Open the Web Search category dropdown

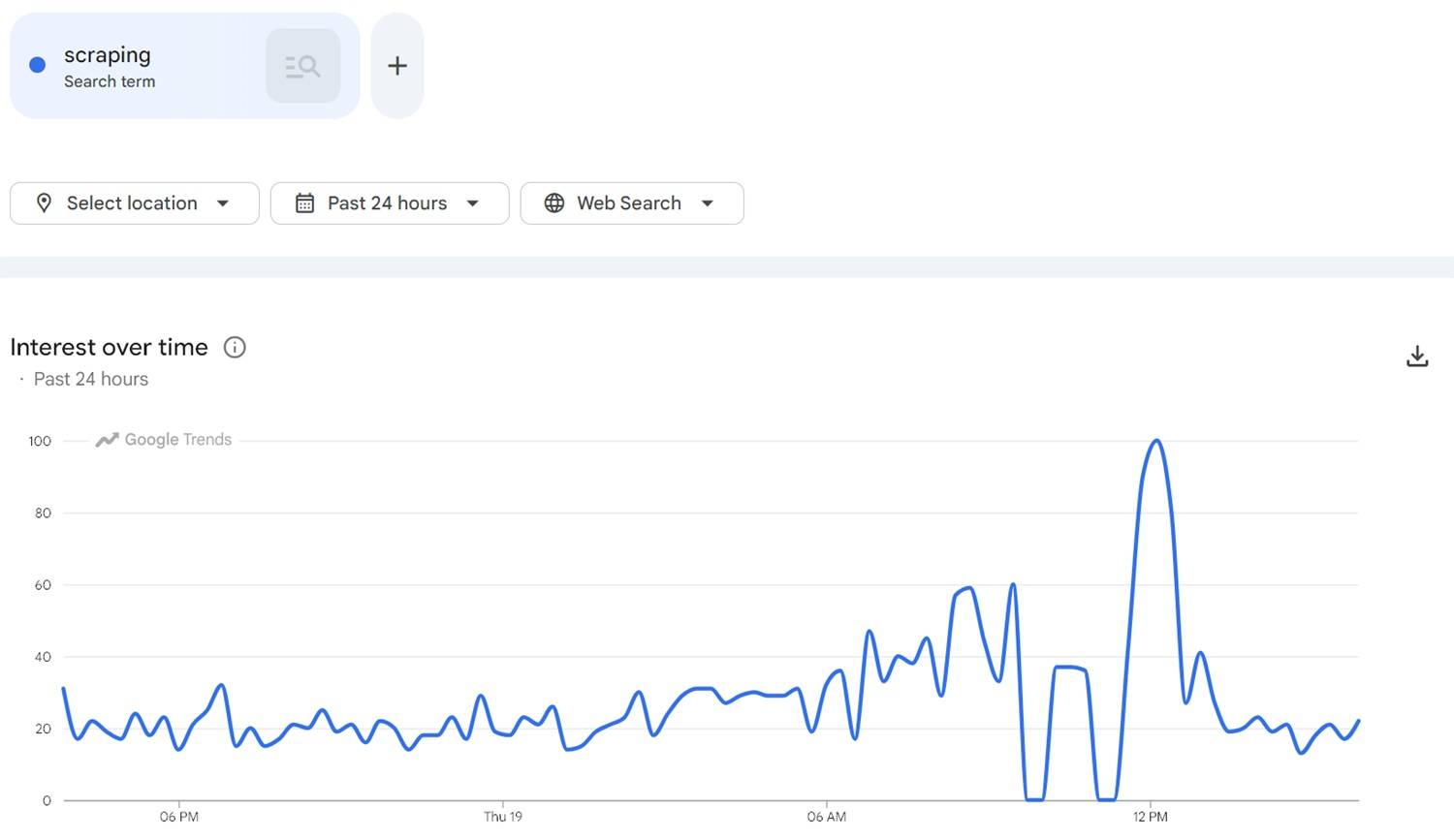631,202
